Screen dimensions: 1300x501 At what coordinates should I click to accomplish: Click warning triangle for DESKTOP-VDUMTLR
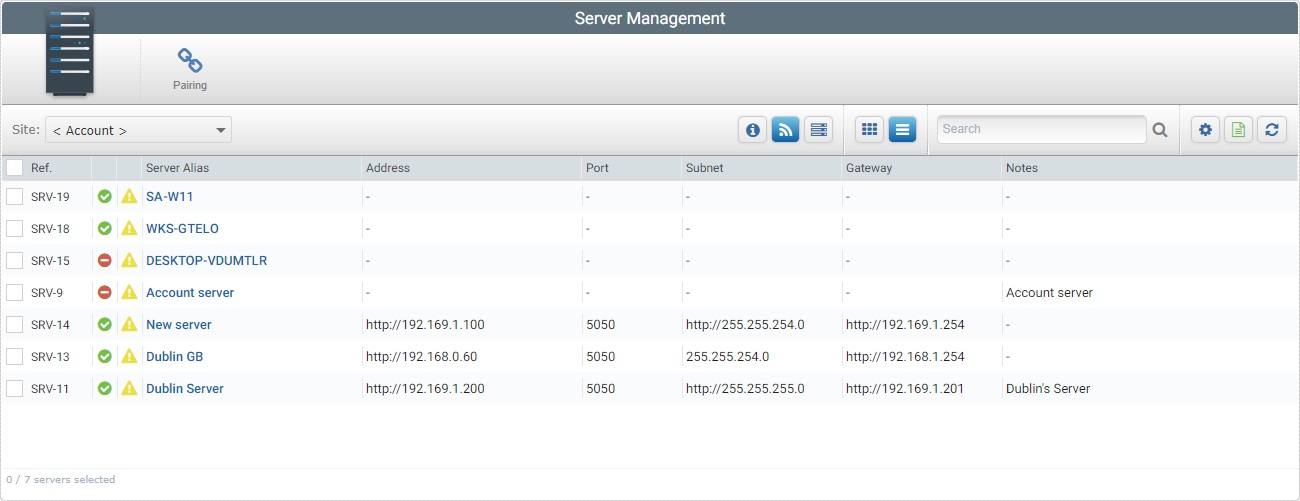[x=129, y=260]
